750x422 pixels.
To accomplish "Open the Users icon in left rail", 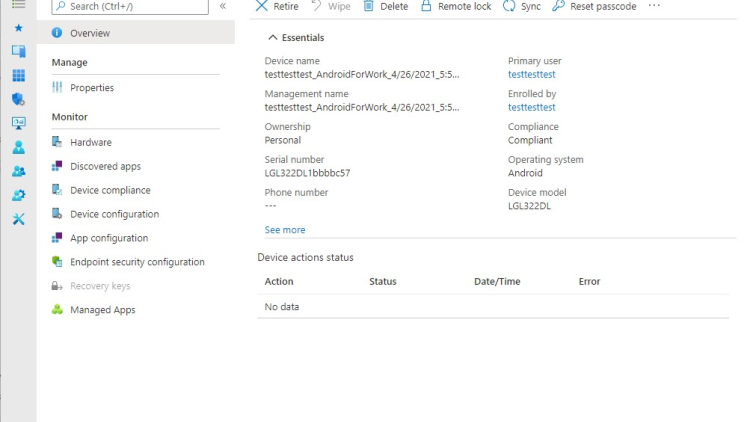I will tap(18, 147).
